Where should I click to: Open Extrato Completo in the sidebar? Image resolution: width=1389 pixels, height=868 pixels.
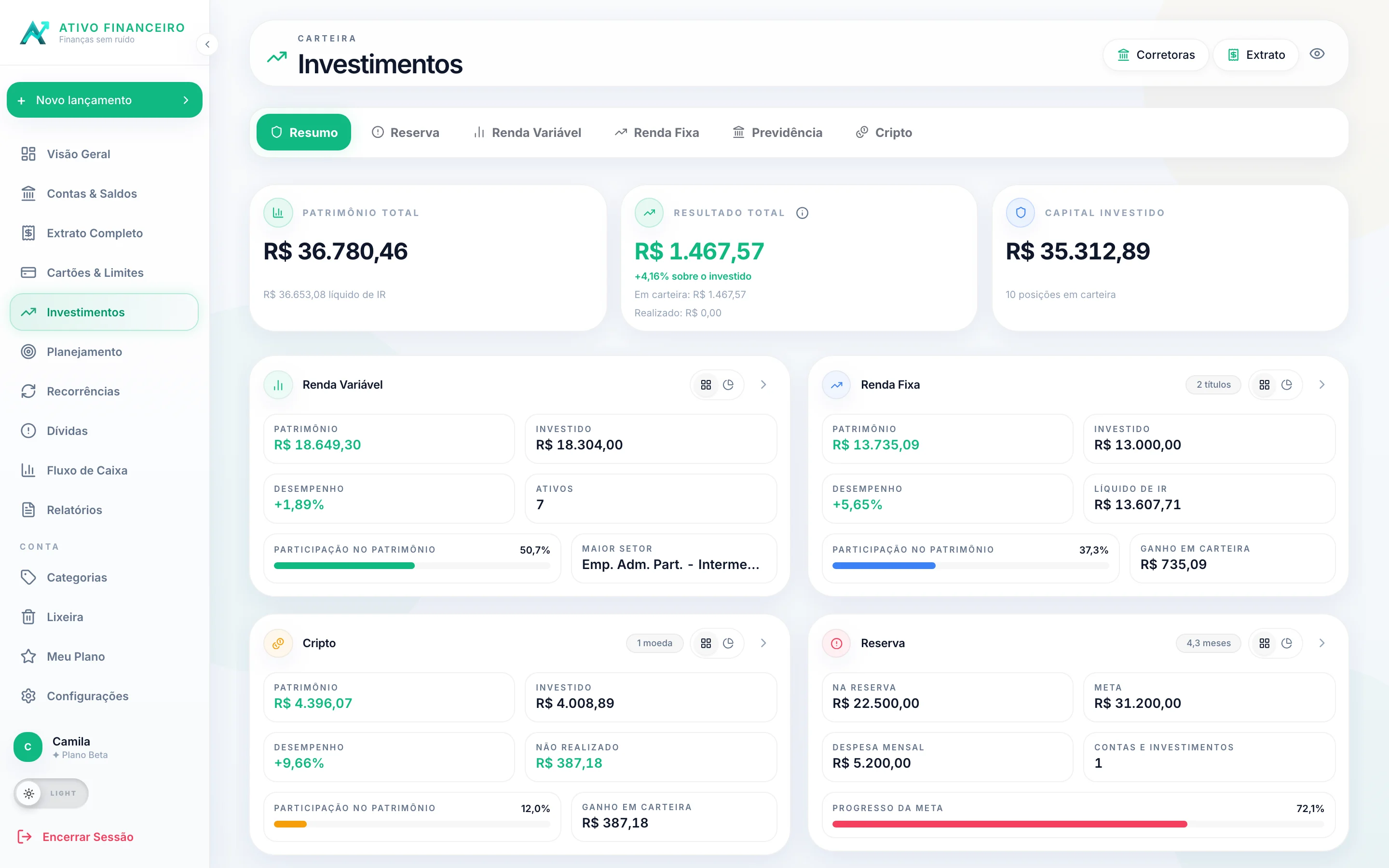(x=104, y=233)
